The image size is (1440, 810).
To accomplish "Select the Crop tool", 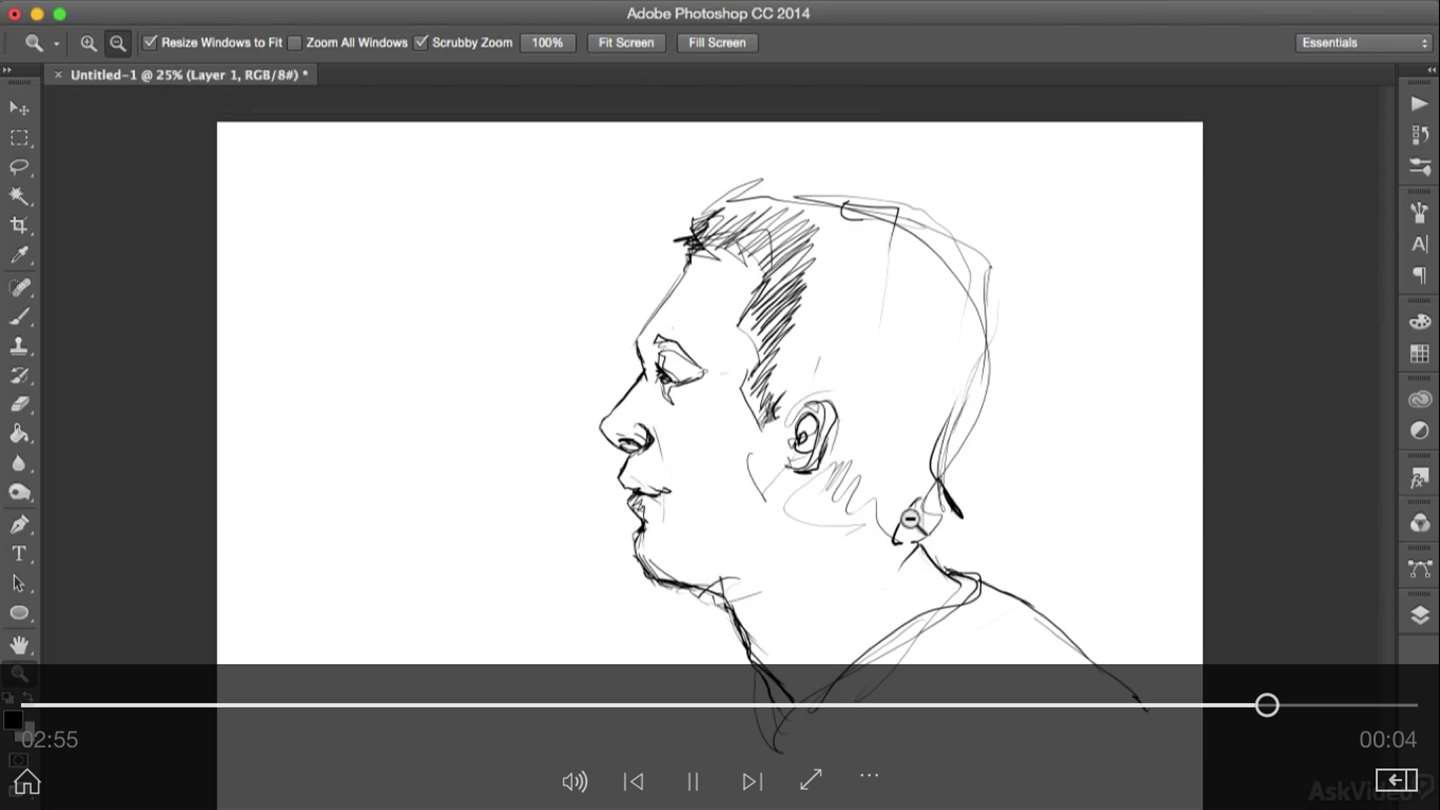I will pyautogui.click(x=19, y=226).
